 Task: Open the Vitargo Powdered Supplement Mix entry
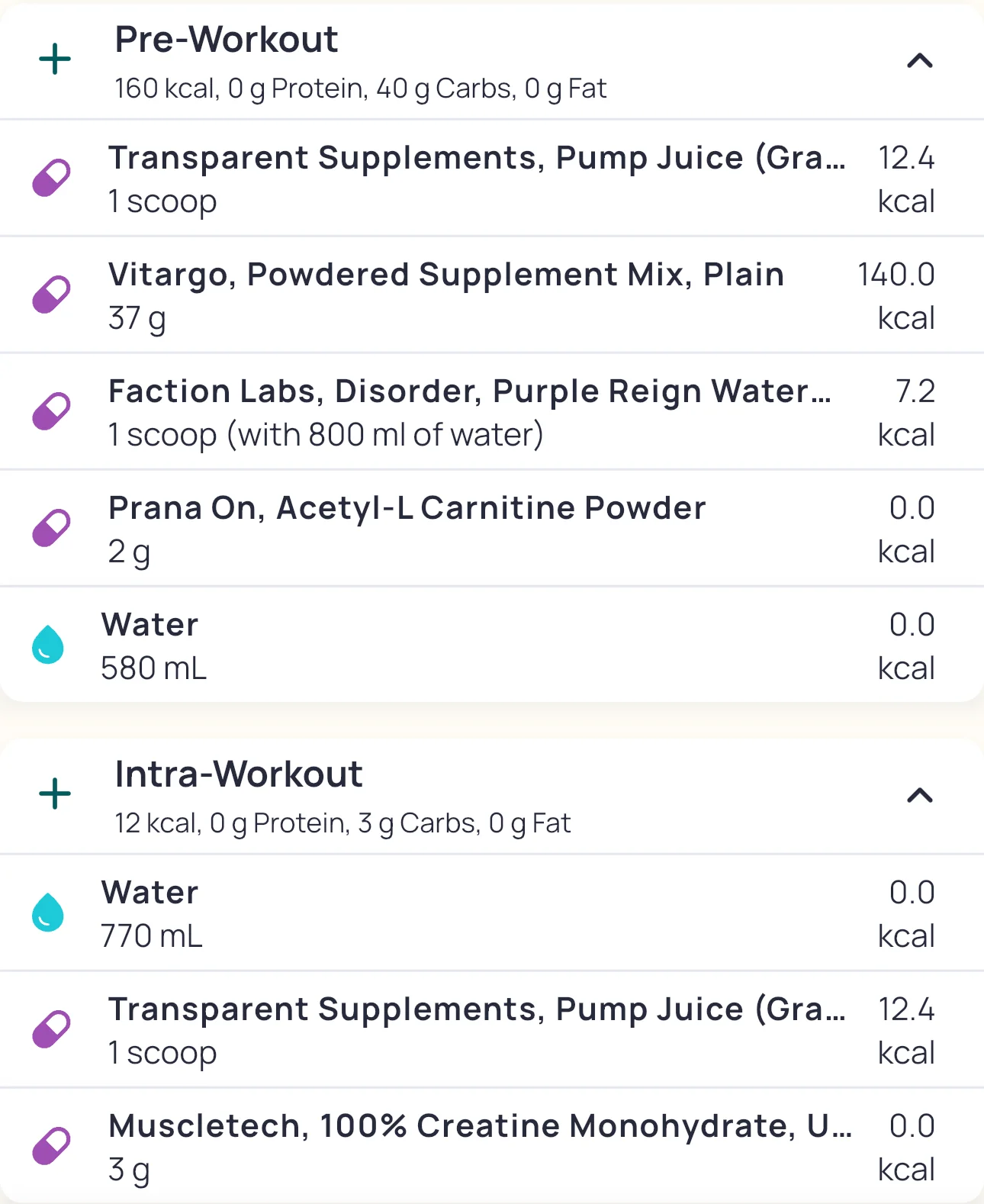click(x=445, y=275)
